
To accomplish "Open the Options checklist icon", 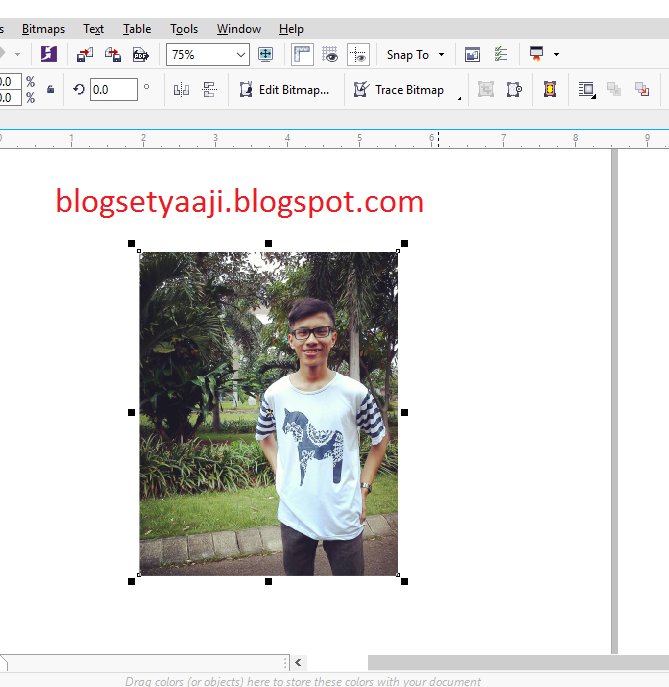I will click(500, 54).
